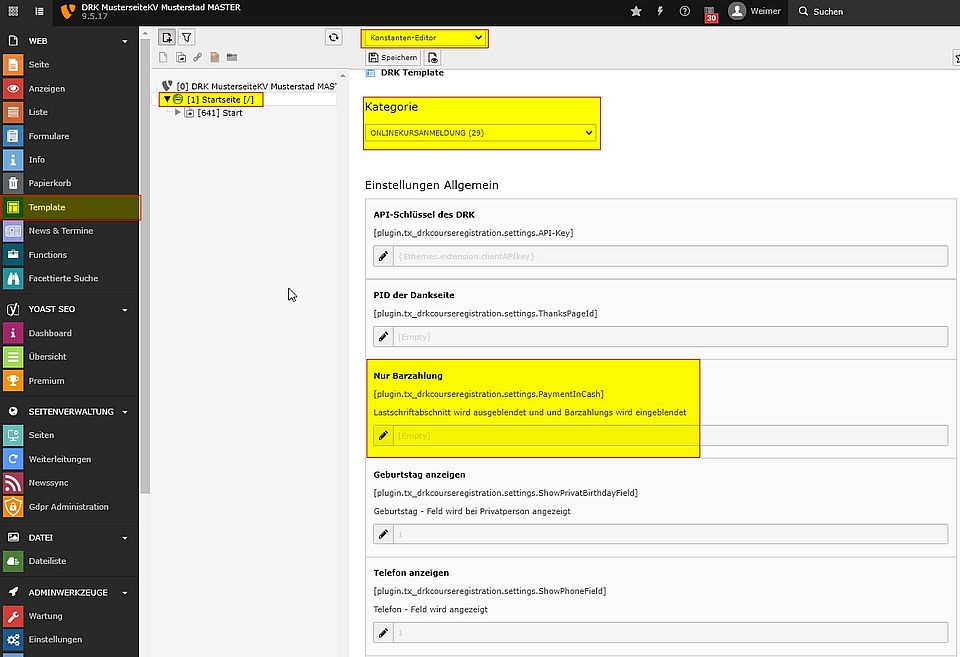Click the Speichern save button
The height and width of the screenshot is (657, 960).
point(393,58)
